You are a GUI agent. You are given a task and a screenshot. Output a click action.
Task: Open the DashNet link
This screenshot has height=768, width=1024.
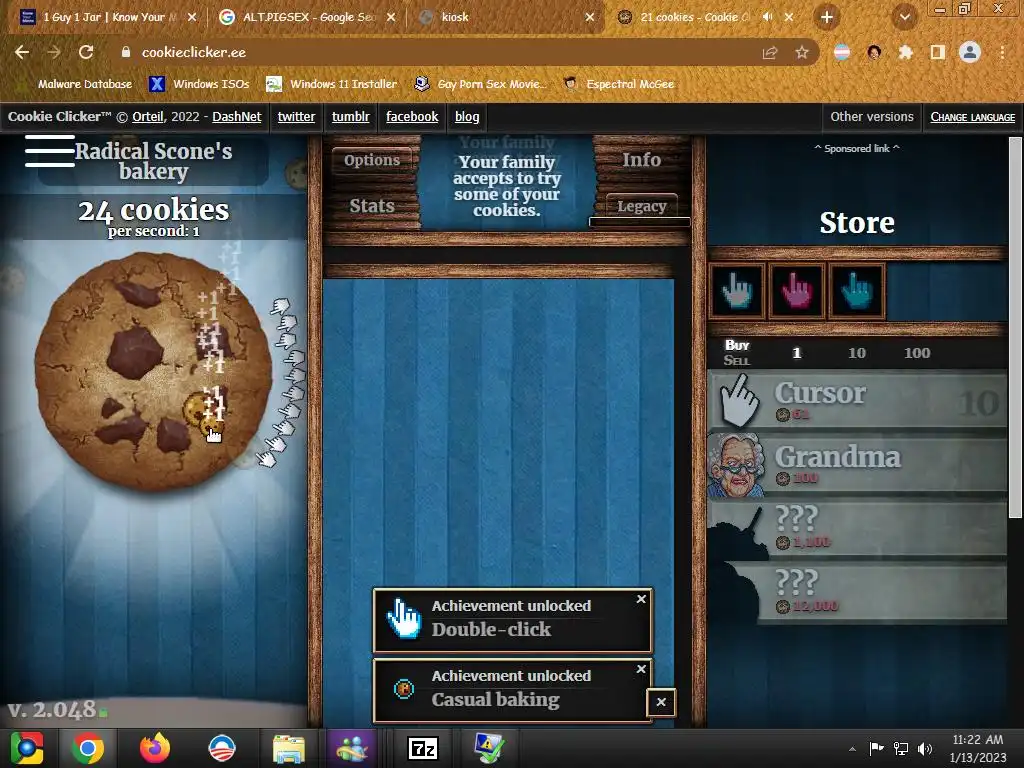(x=236, y=117)
